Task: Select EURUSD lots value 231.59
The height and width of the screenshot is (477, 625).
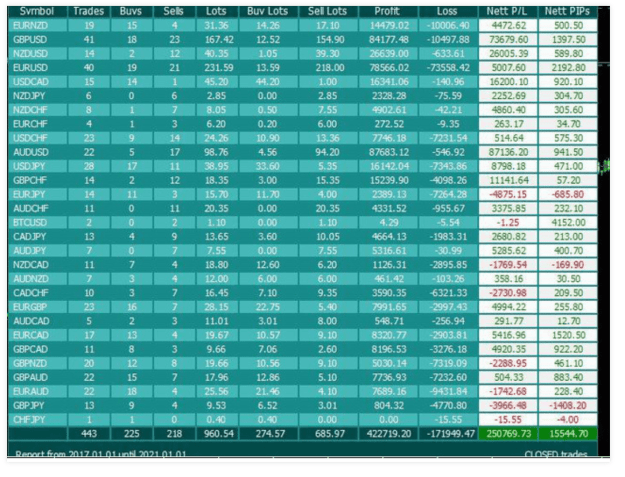Action: [x=217, y=68]
